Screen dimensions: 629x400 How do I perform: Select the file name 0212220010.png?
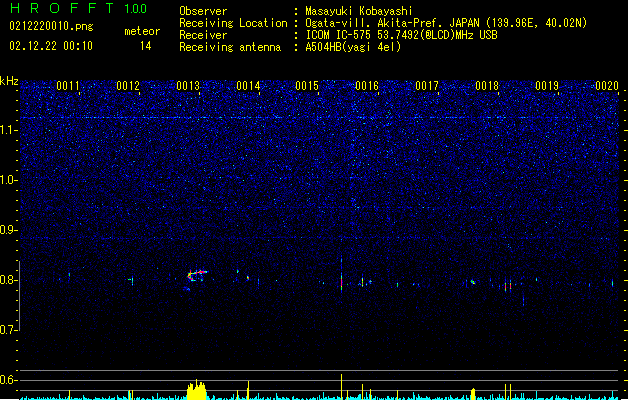click(51, 26)
